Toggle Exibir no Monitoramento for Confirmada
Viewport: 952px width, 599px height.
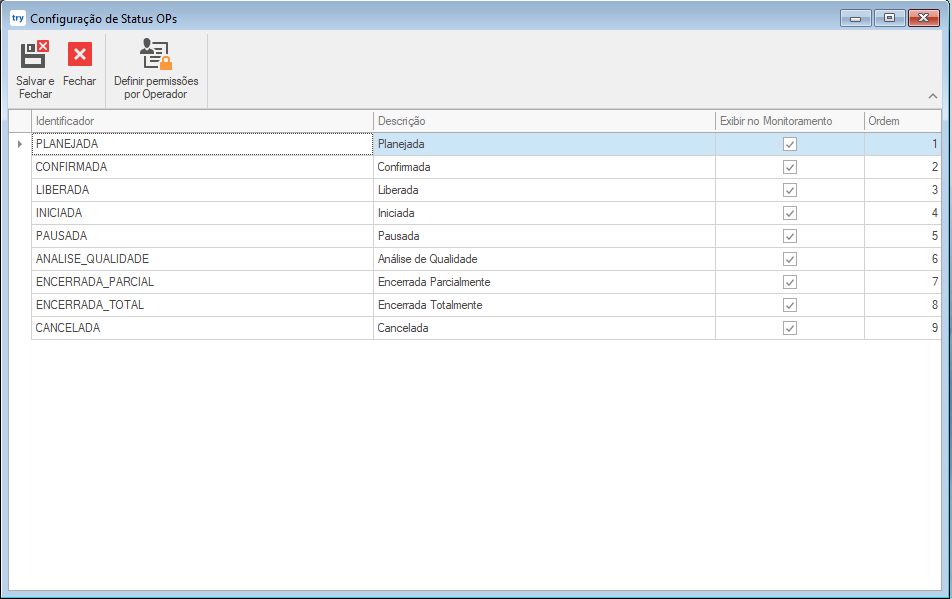tap(789, 167)
